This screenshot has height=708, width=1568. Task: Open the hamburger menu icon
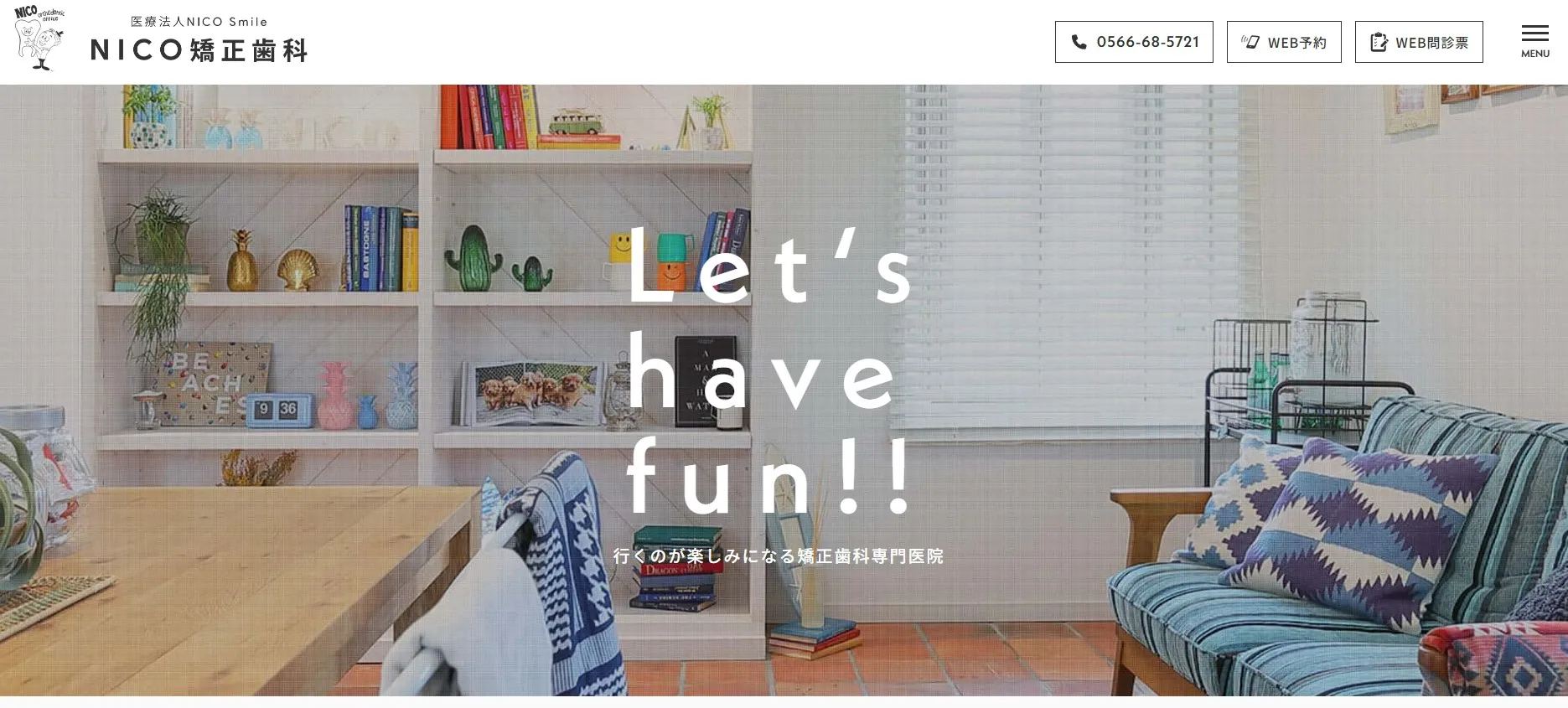(1534, 34)
